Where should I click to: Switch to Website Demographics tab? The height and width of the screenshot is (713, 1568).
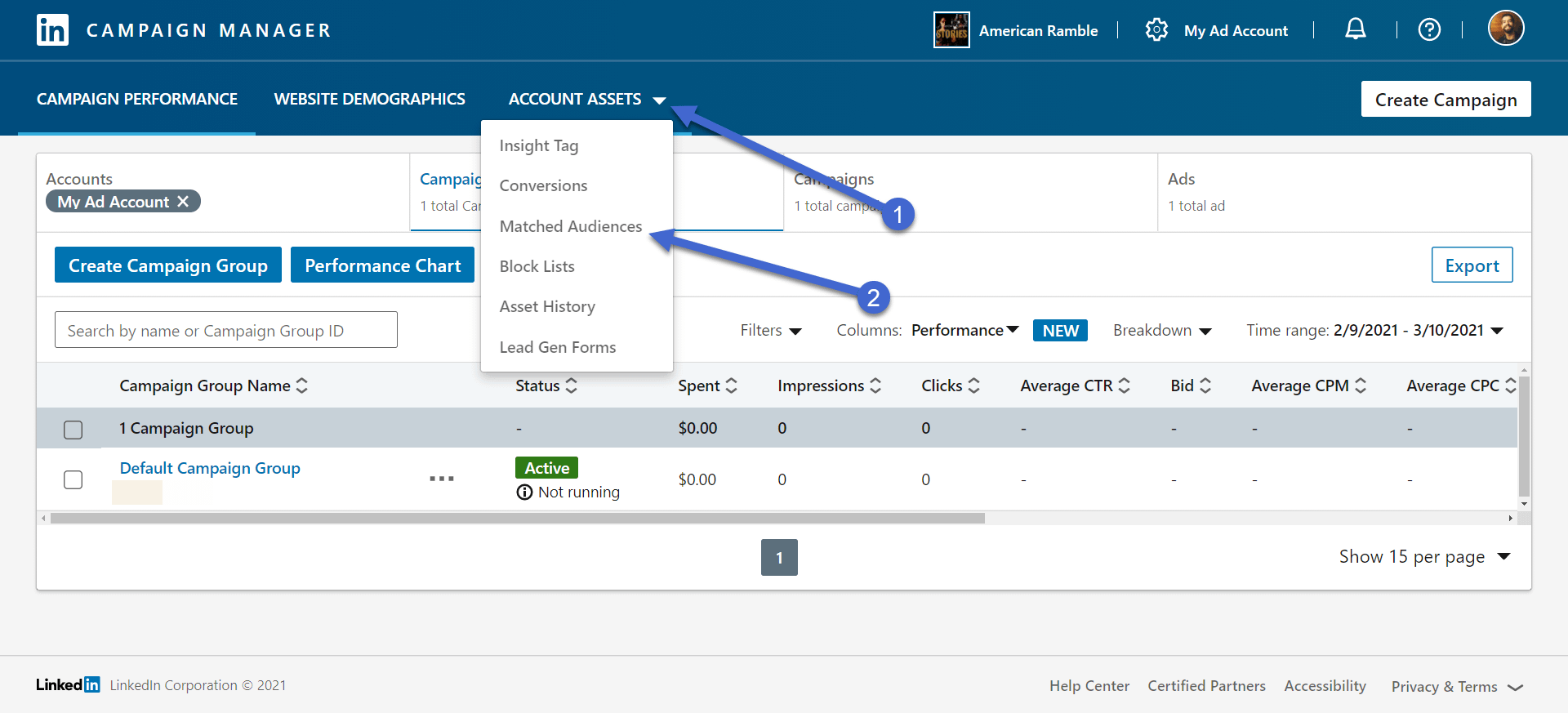coord(370,99)
